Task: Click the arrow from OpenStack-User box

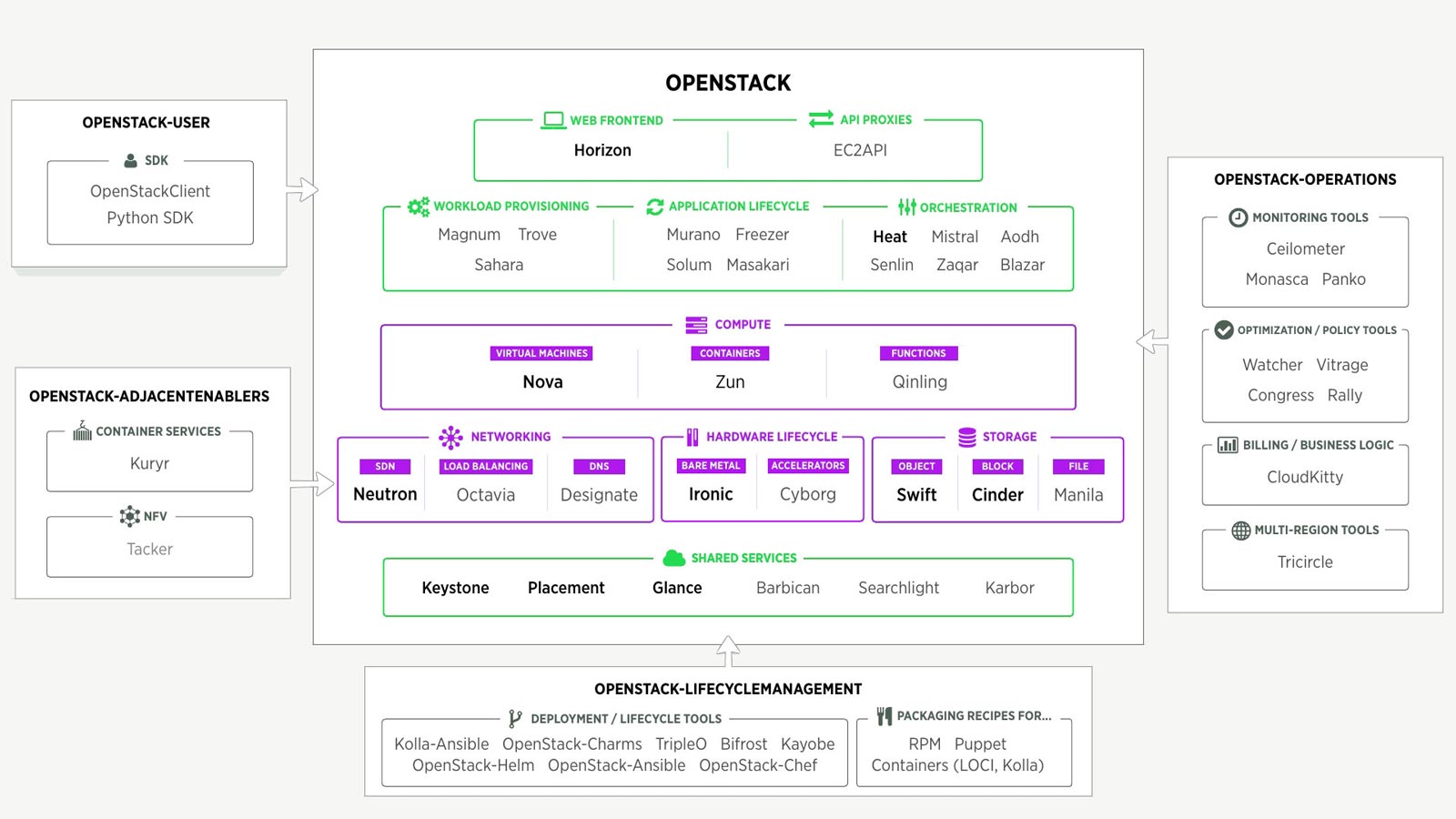Action: click(302, 190)
